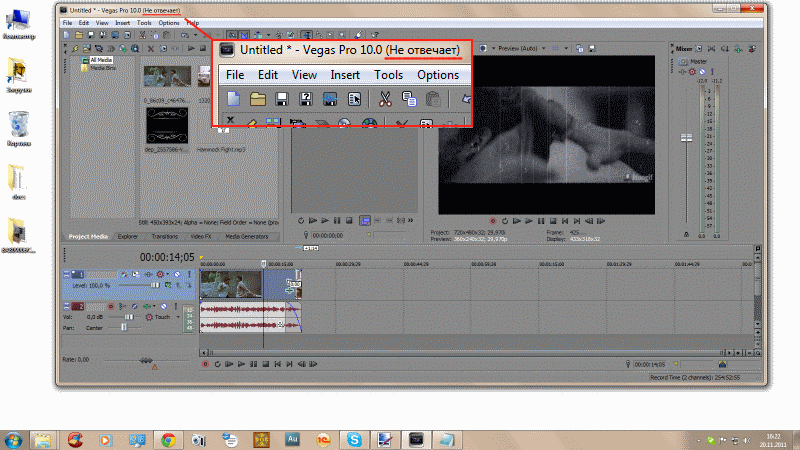Screen dimensions: 800x450
Task: Click the Master volume fader in Mixer
Action: coord(687,138)
